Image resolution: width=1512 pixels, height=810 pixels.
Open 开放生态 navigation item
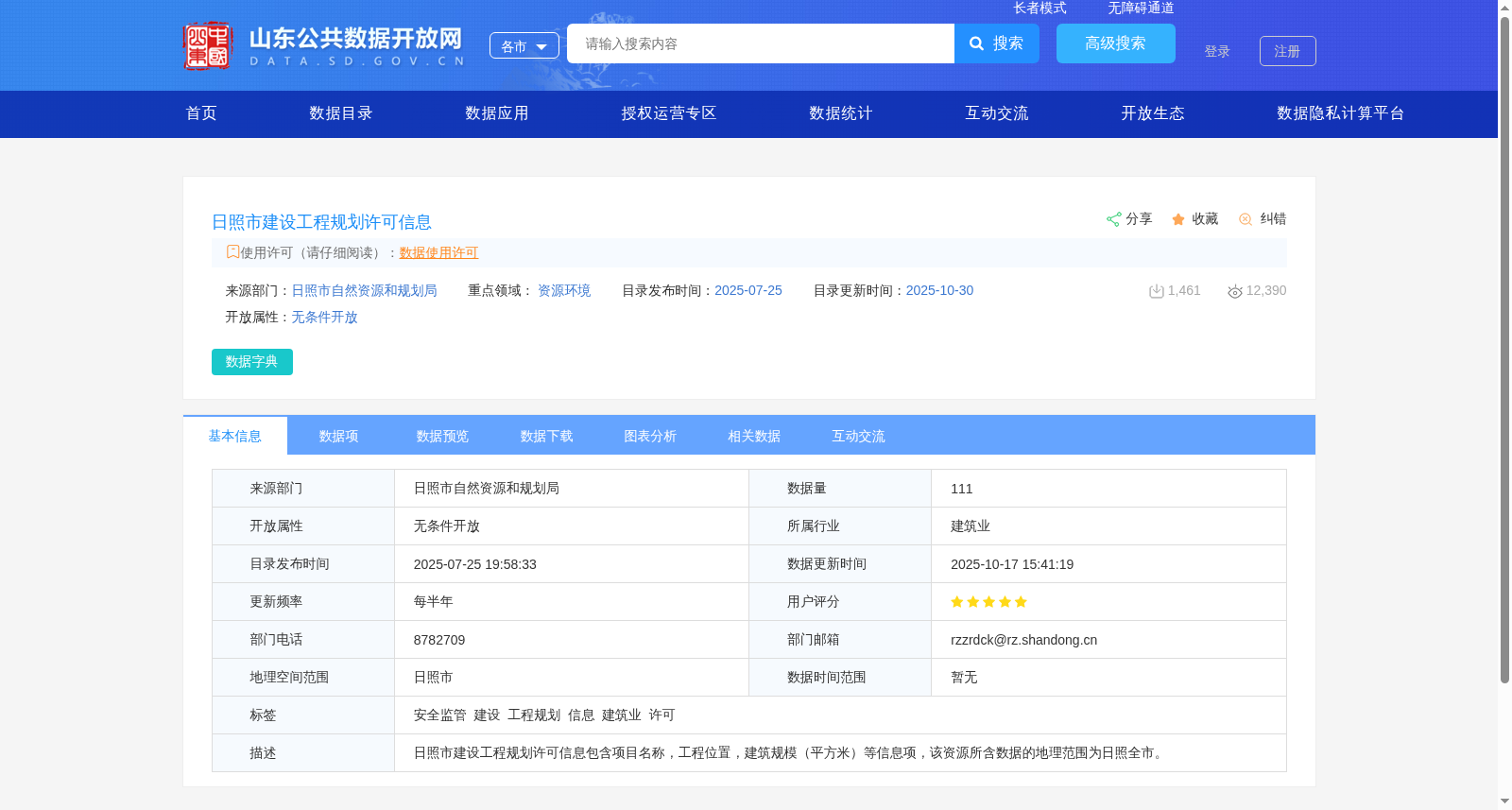[1153, 113]
